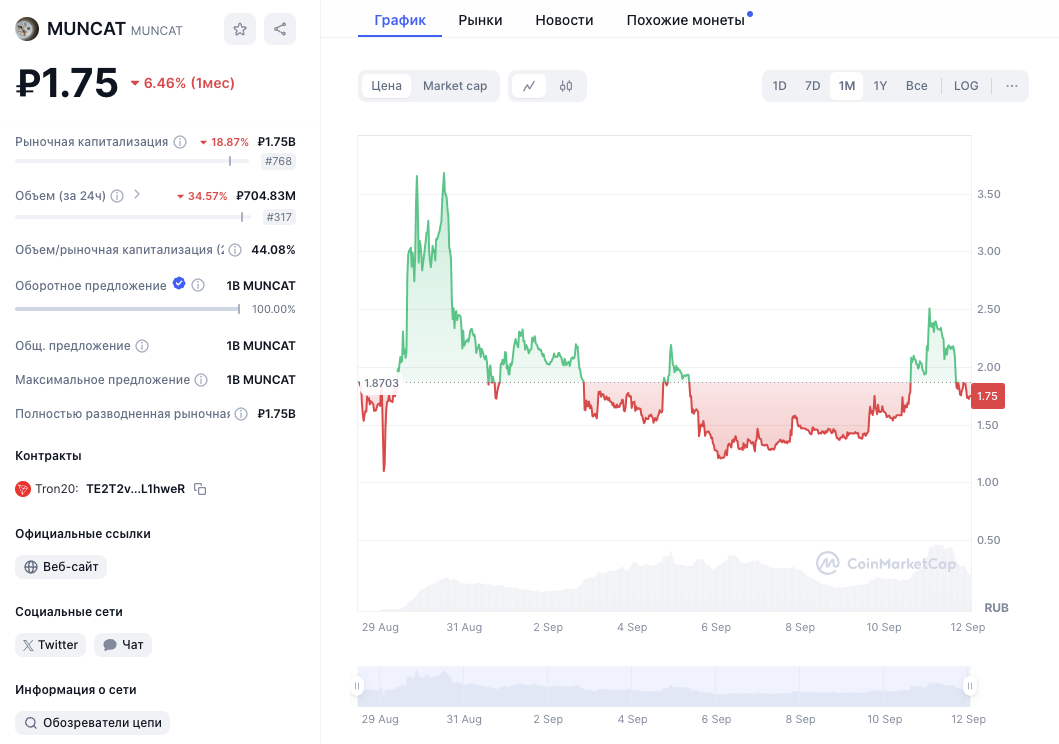The image size is (1059, 744).
Task: Show info icon for Оборотное предложение
Action: click(x=198, y=286)
